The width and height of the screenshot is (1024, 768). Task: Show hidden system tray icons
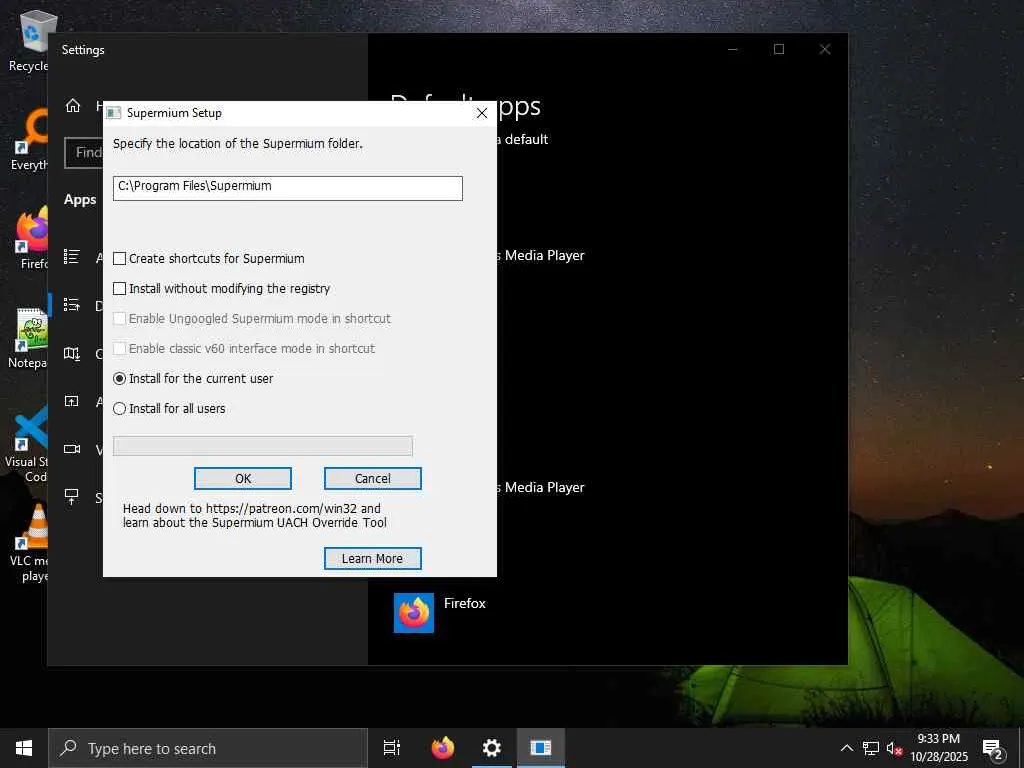click(x=846, y=748)
